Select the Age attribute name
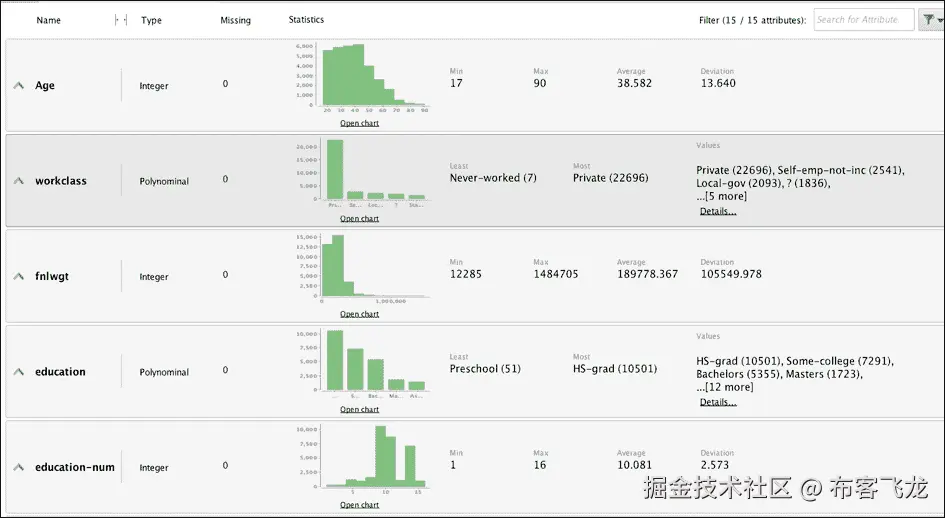 pos(45,86)
